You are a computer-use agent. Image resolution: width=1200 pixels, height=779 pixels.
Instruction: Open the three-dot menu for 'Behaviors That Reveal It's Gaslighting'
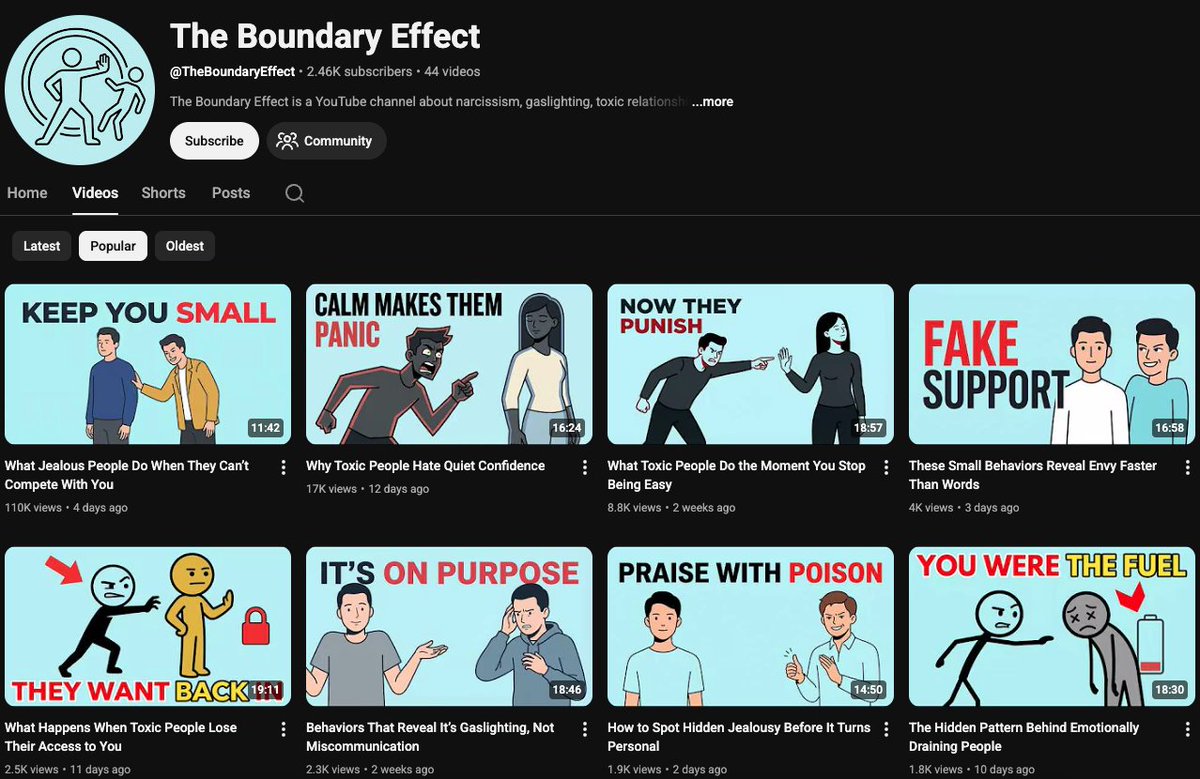pos(585,729)
